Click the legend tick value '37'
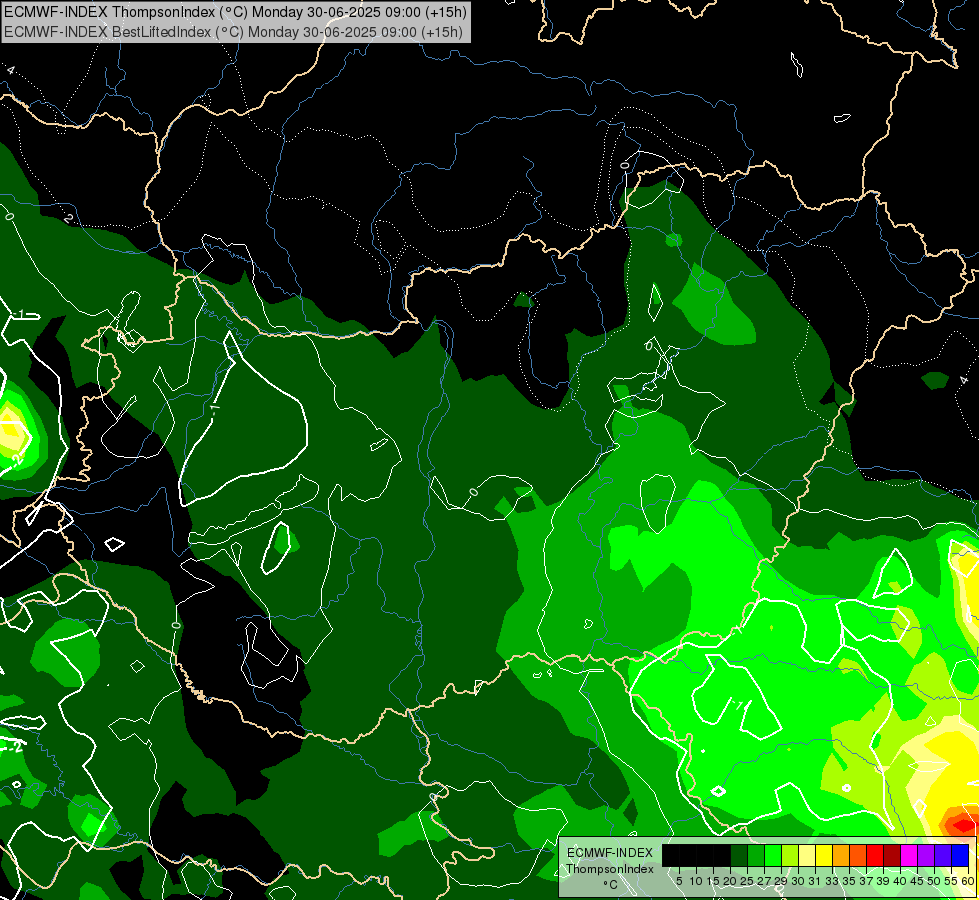Image resolution: width=979 pixels, height=900 pixels. coord(866,881)
